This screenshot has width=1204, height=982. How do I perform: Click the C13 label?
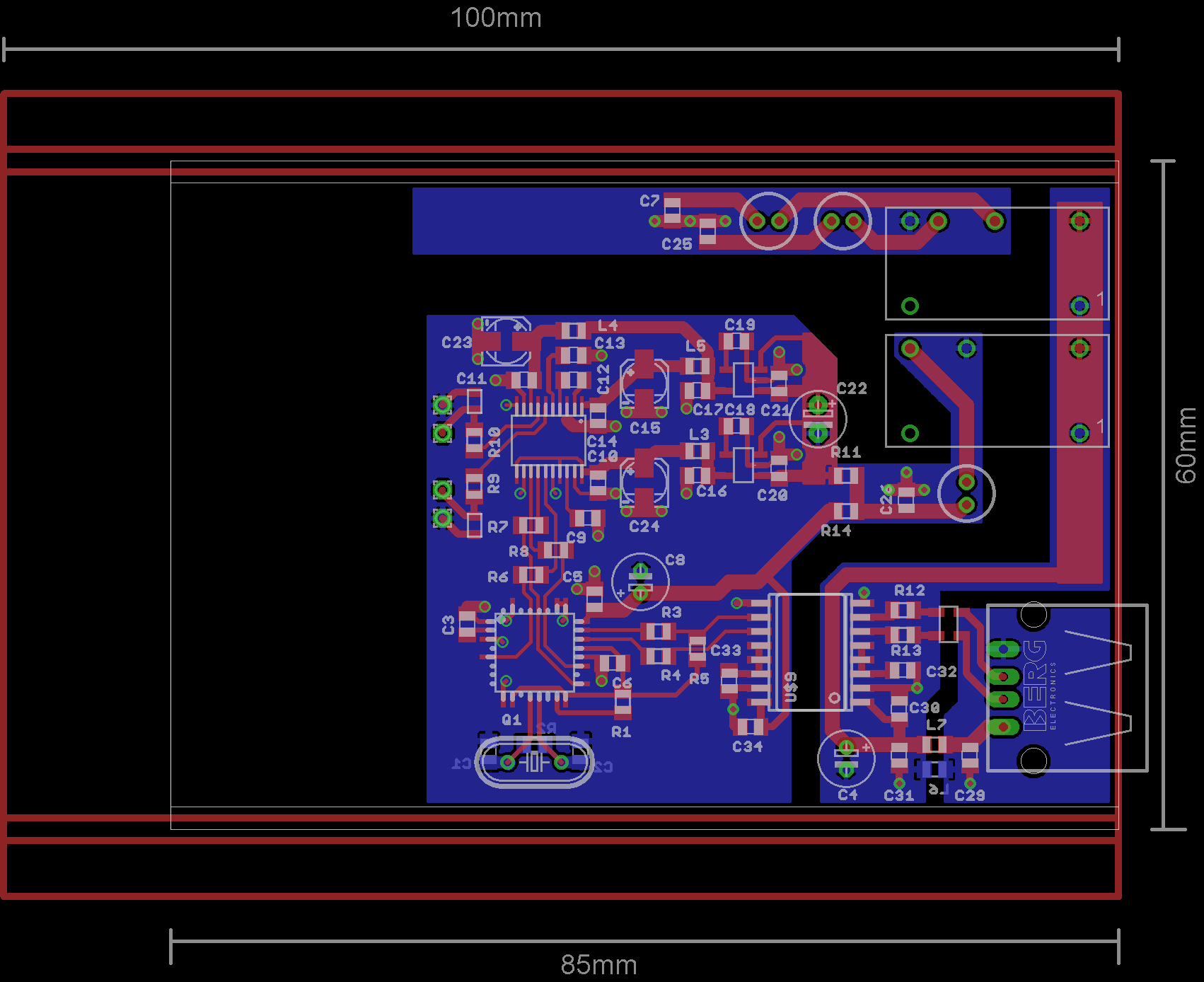coord(610,343)
